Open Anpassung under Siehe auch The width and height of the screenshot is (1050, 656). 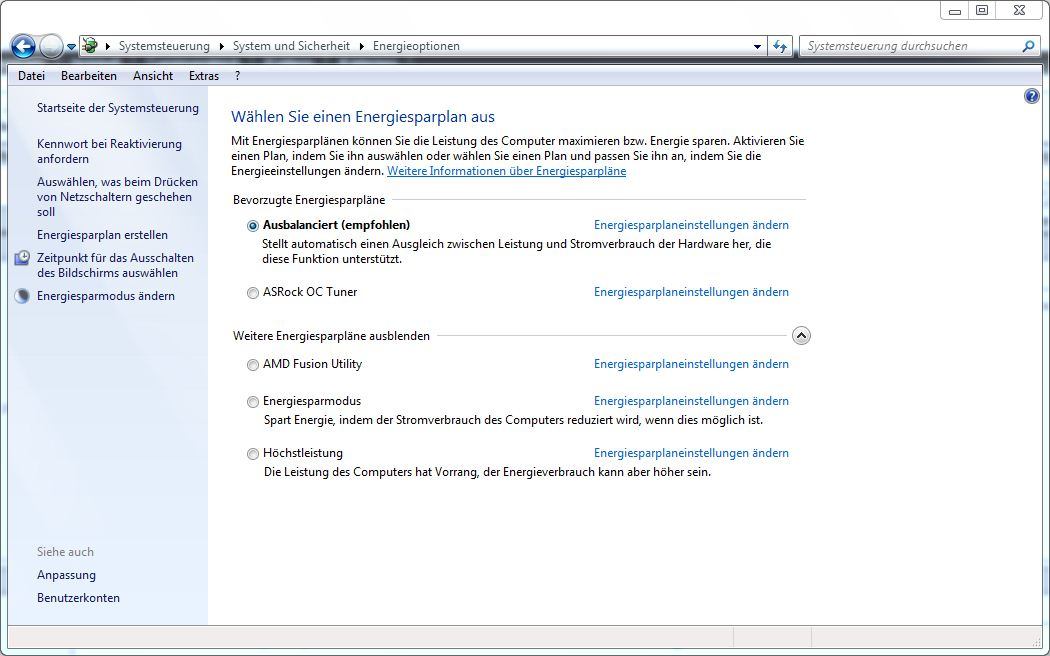pos(66,575)
